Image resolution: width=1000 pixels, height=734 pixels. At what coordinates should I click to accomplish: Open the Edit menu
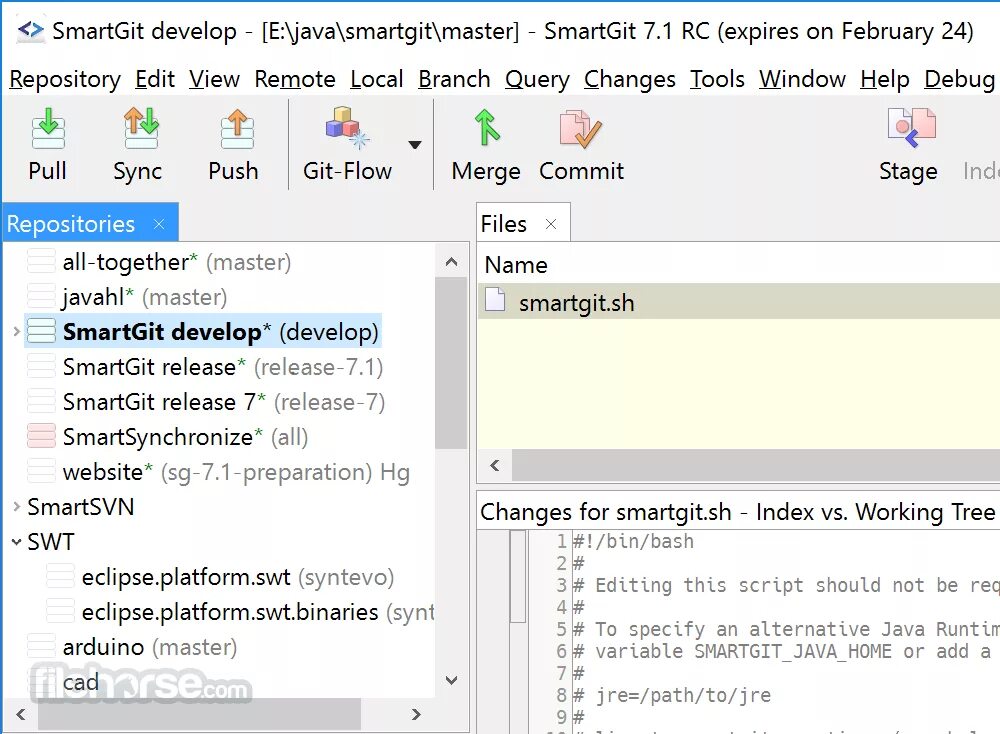coord(155,80)
